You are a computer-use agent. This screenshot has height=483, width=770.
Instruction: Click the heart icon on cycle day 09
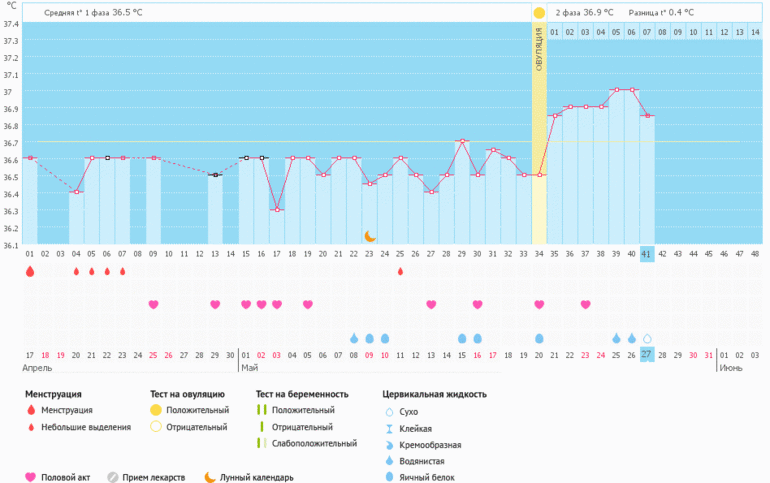pyautogui.click(x=153, y=304)
